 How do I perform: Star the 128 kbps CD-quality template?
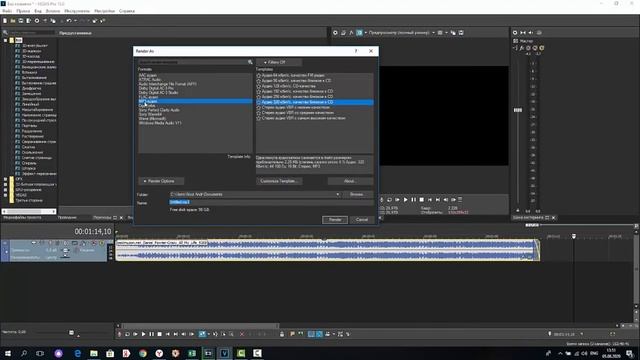258,86
